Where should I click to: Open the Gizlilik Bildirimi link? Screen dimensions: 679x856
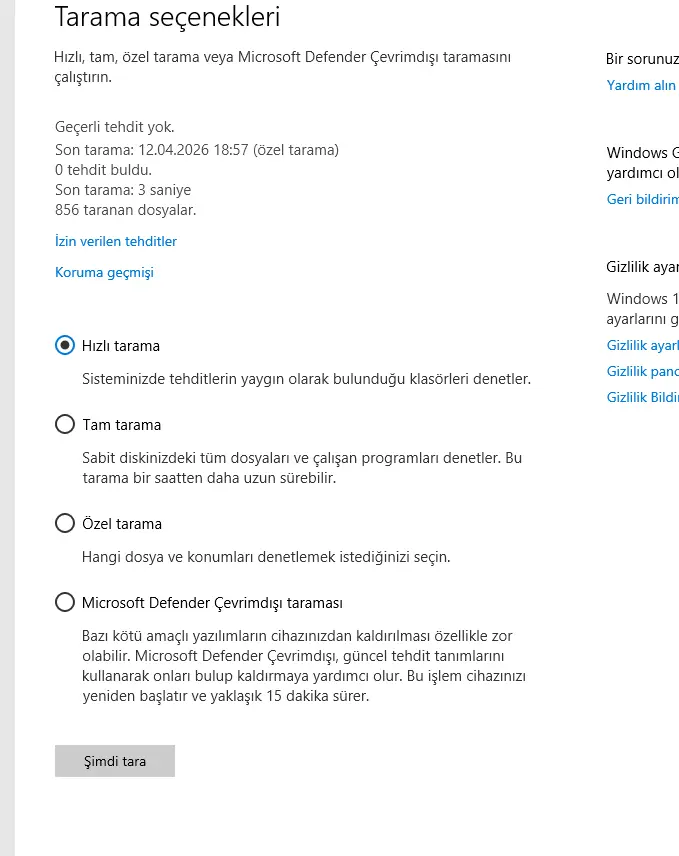click(x=643, y=397)
